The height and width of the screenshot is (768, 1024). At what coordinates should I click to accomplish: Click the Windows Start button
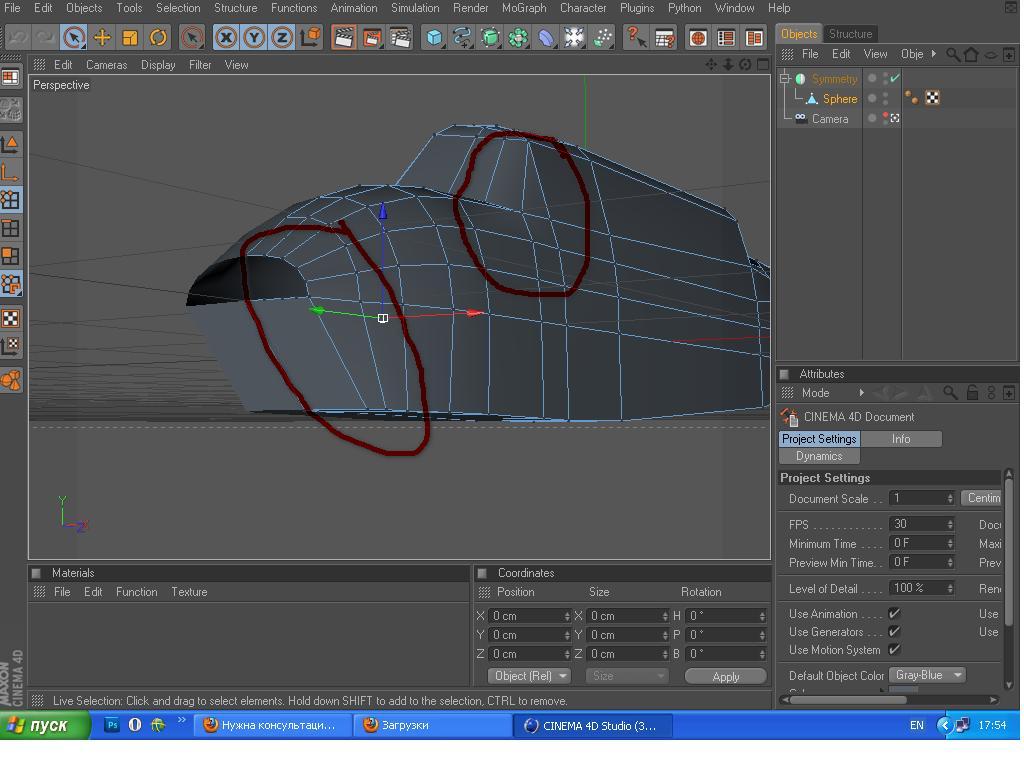tap(38, 725)
